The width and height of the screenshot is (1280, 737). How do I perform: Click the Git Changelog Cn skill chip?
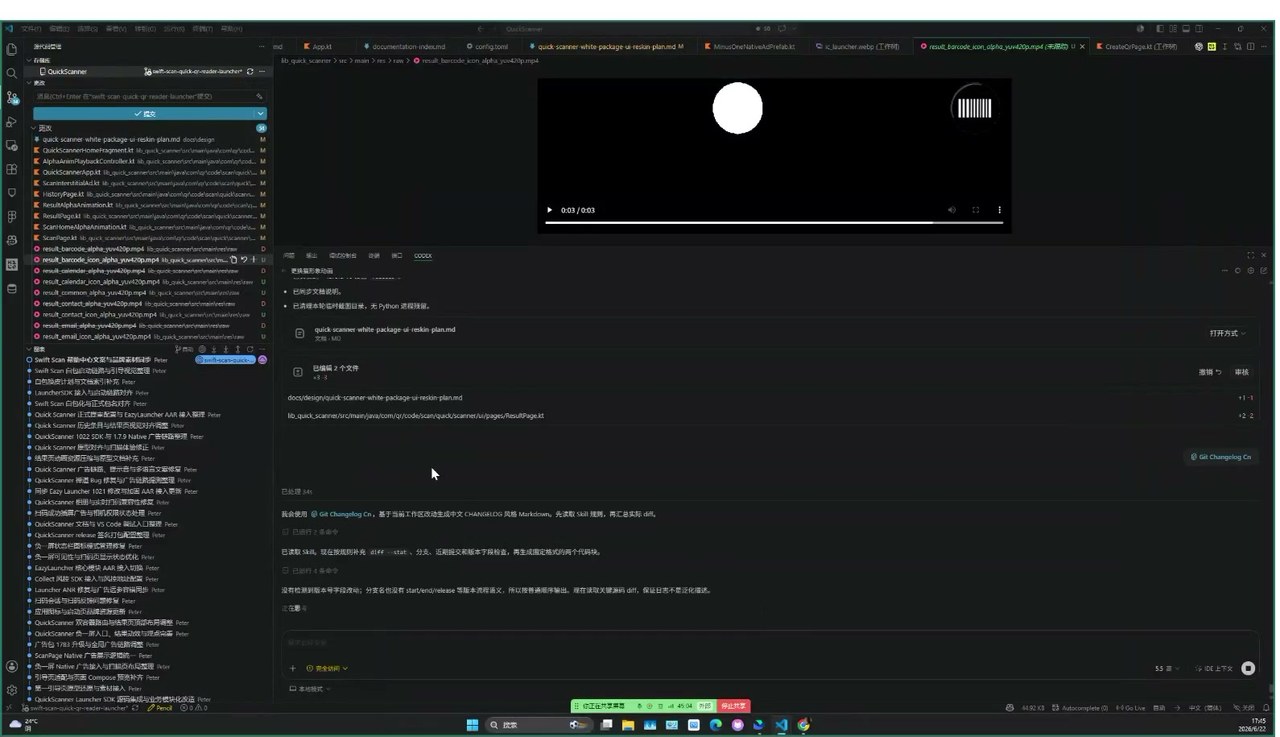[1220, 456]
